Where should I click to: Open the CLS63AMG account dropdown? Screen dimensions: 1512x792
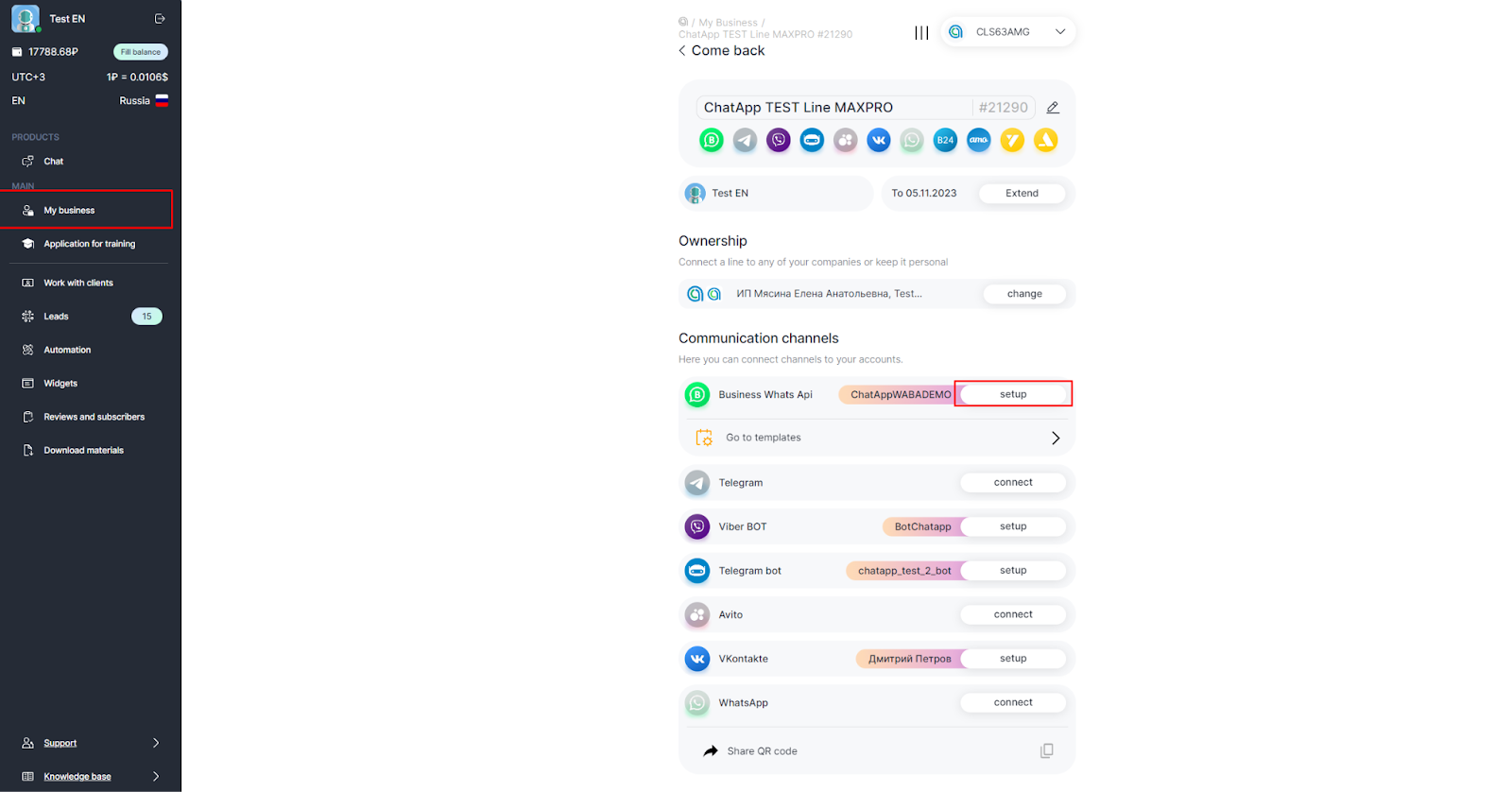click(1007, 31)
